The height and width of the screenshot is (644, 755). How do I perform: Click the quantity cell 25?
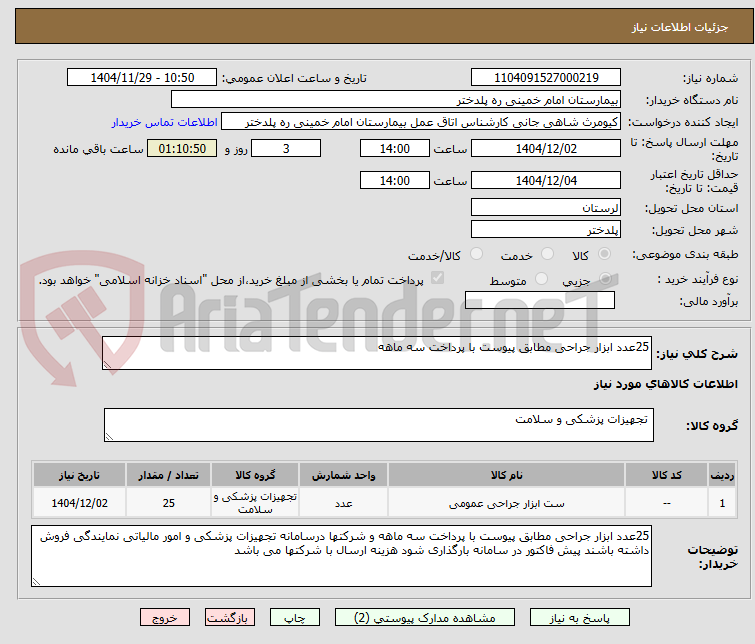point(169,503)
